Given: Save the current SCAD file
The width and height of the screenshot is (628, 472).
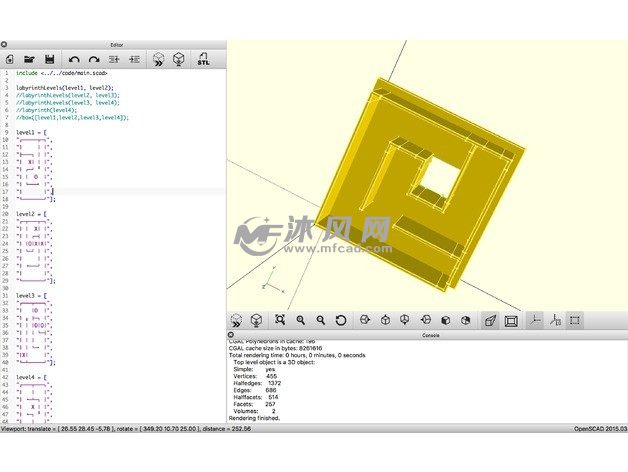Looking at the screenshot, I should click(49, 59).
